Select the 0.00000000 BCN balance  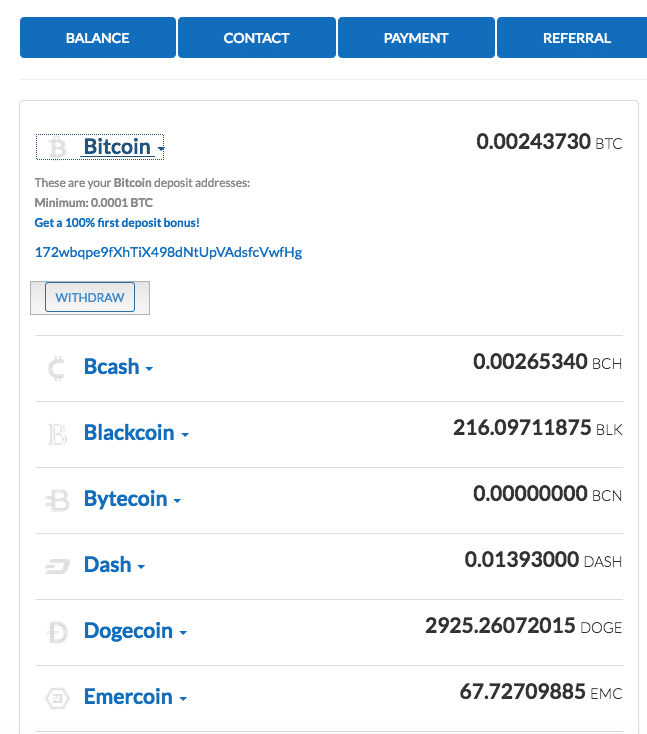coord(547,494)
